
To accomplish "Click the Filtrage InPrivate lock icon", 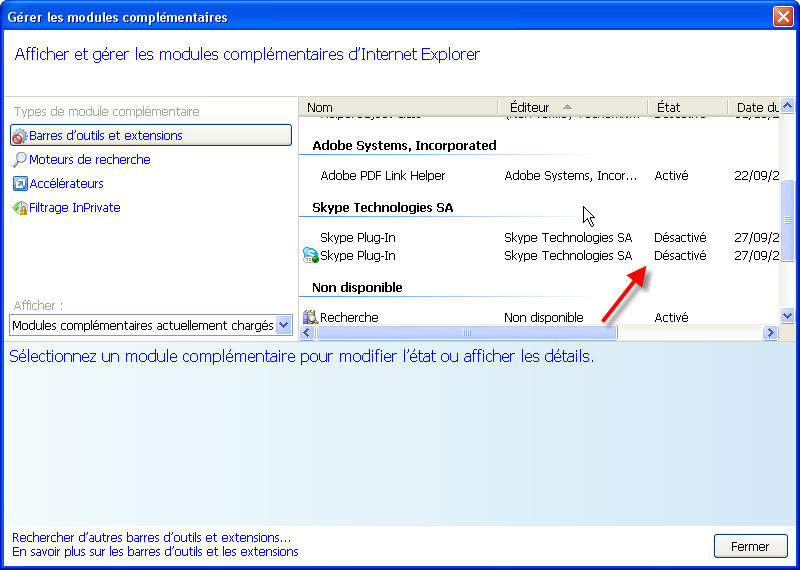I will pyautogui.click(x=20, y=208).
